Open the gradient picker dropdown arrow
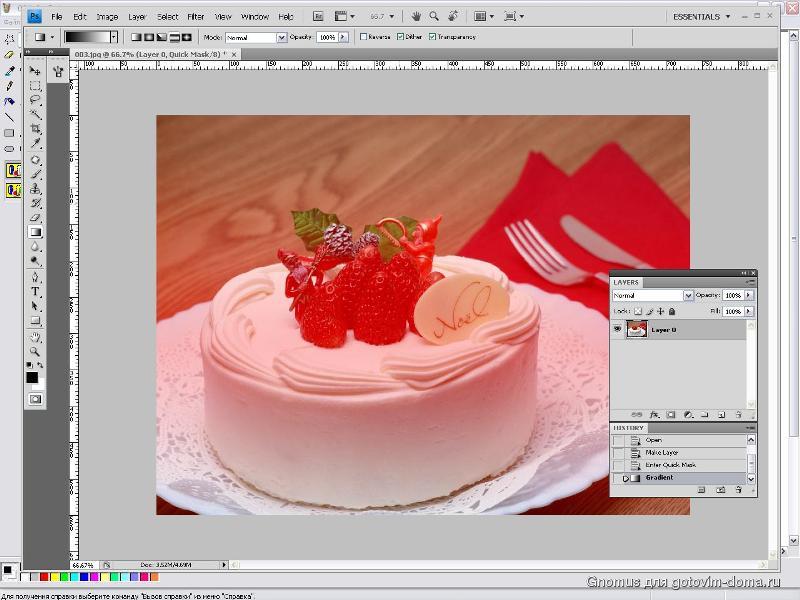 pos(114,37)
